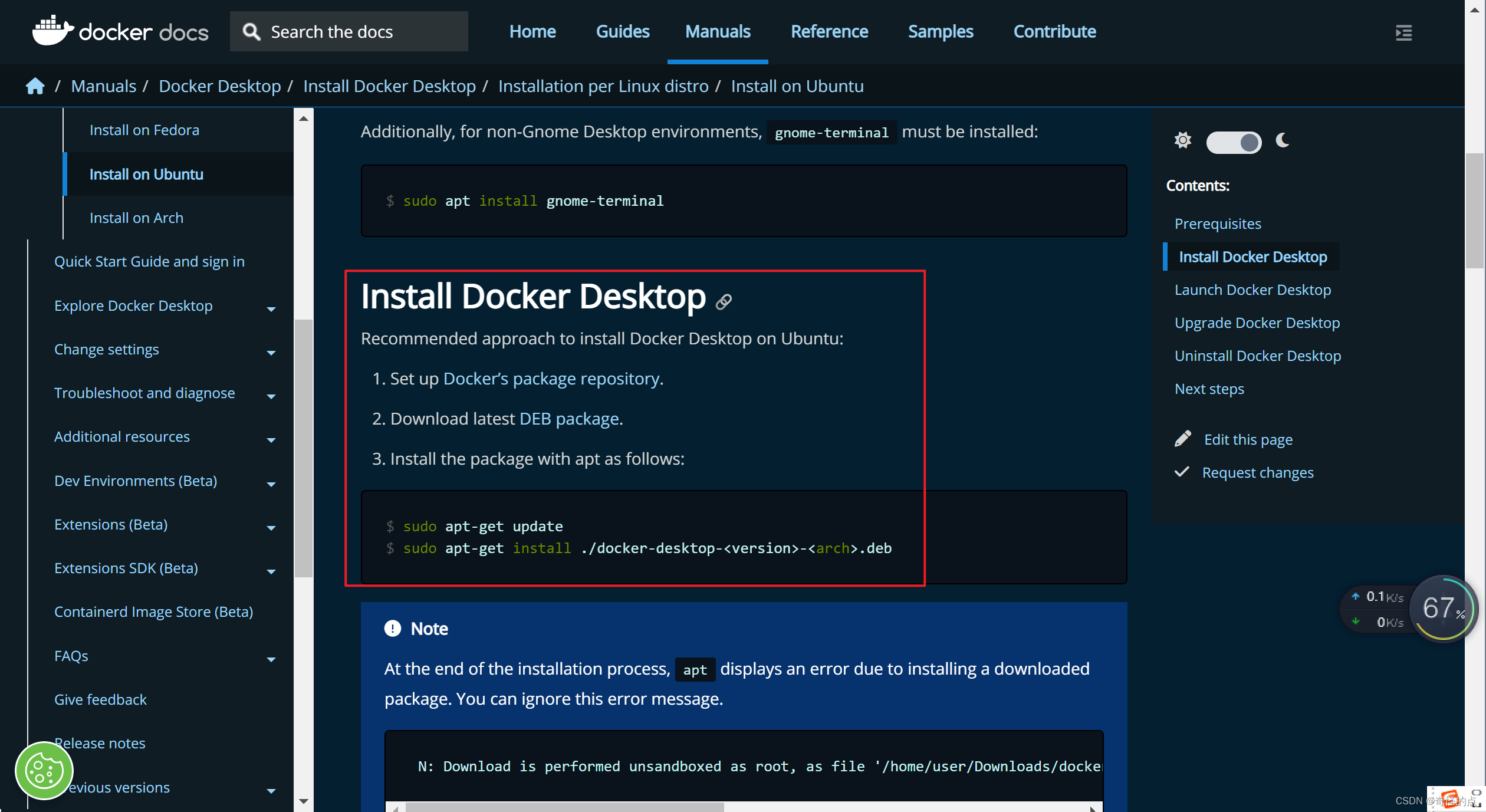The width and height of the screenshot is (1486, 812).
Task: Click the search magnifier icon
Action: (251, 31)
